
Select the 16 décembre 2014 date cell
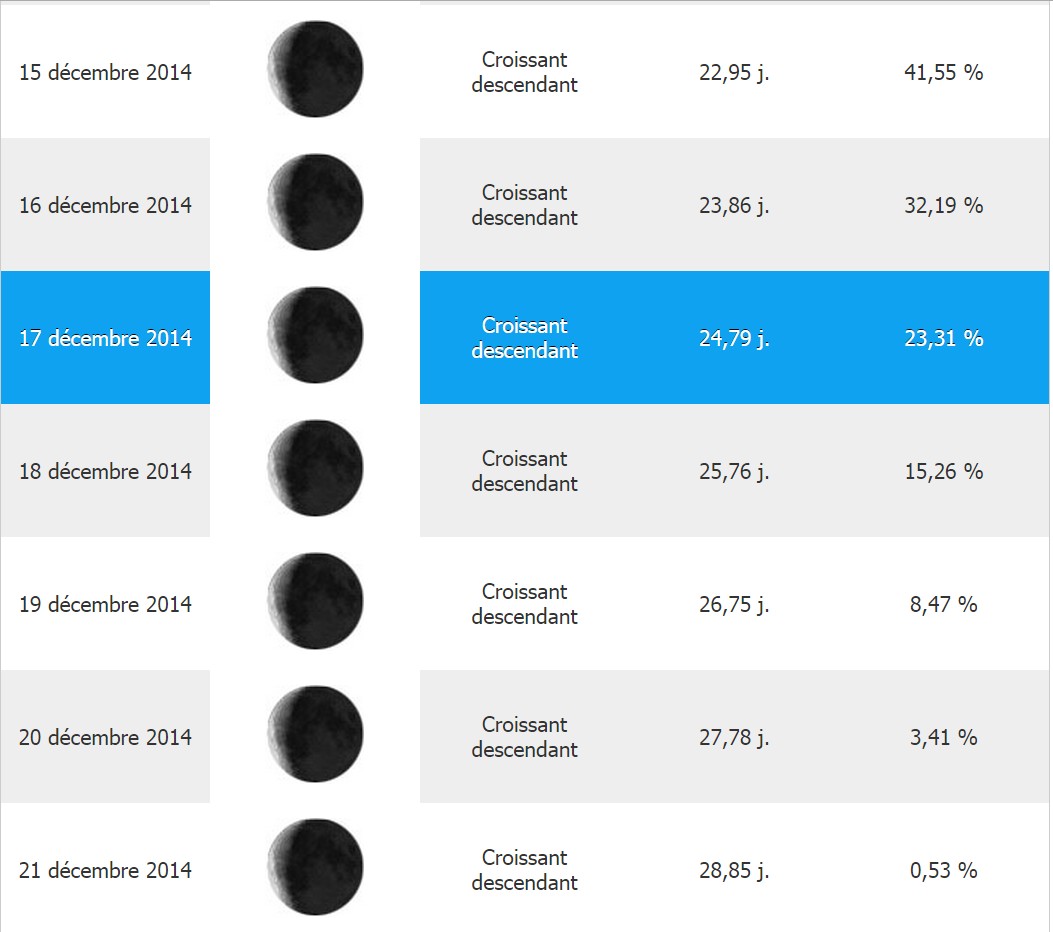coord(105,205)
